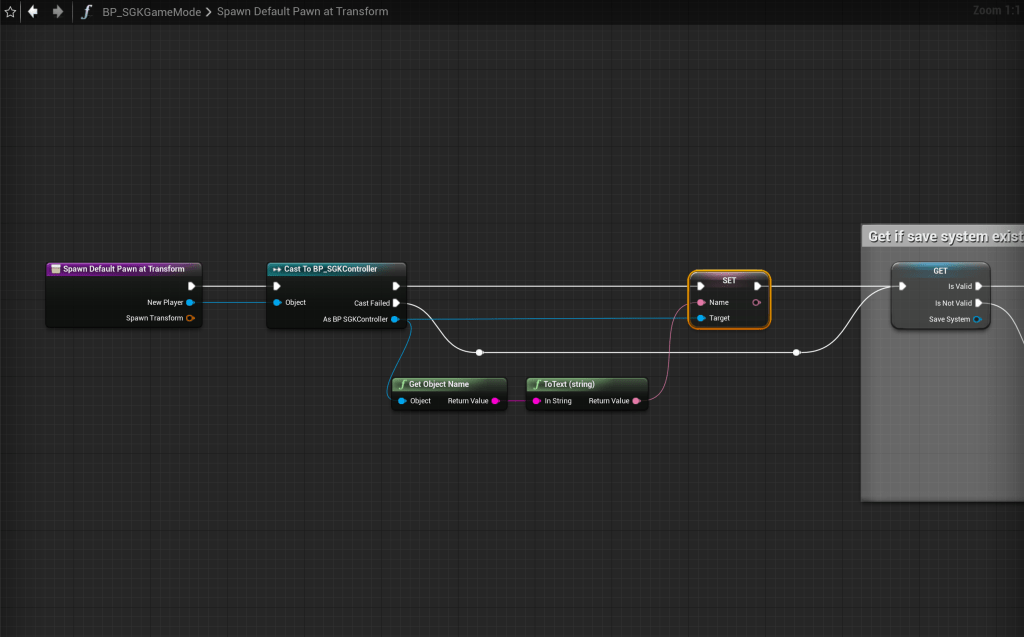Select the SET node header

point(729,280)
